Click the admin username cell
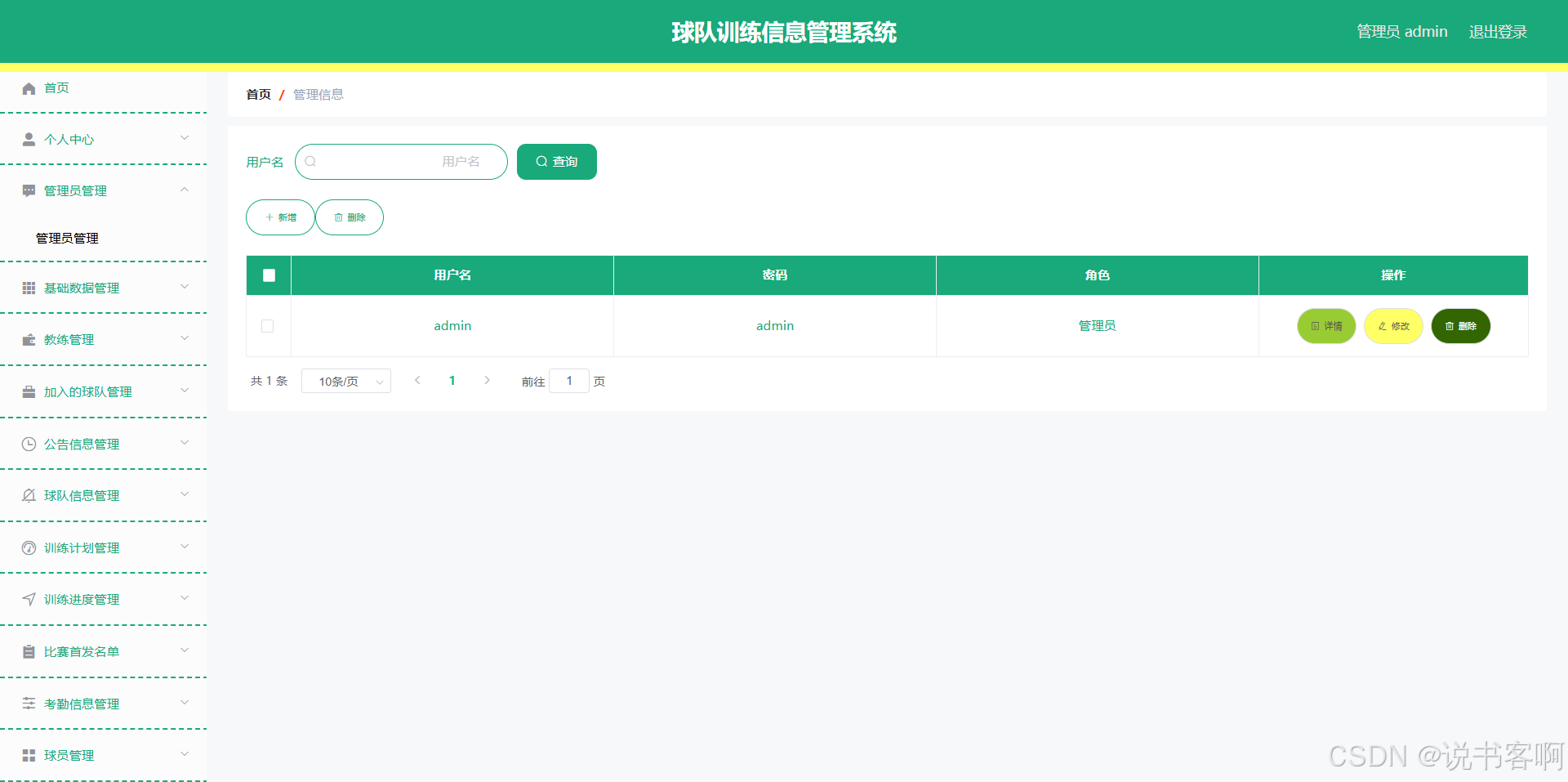This screenshot has width=1568, height=782. (x=452, y=326)
